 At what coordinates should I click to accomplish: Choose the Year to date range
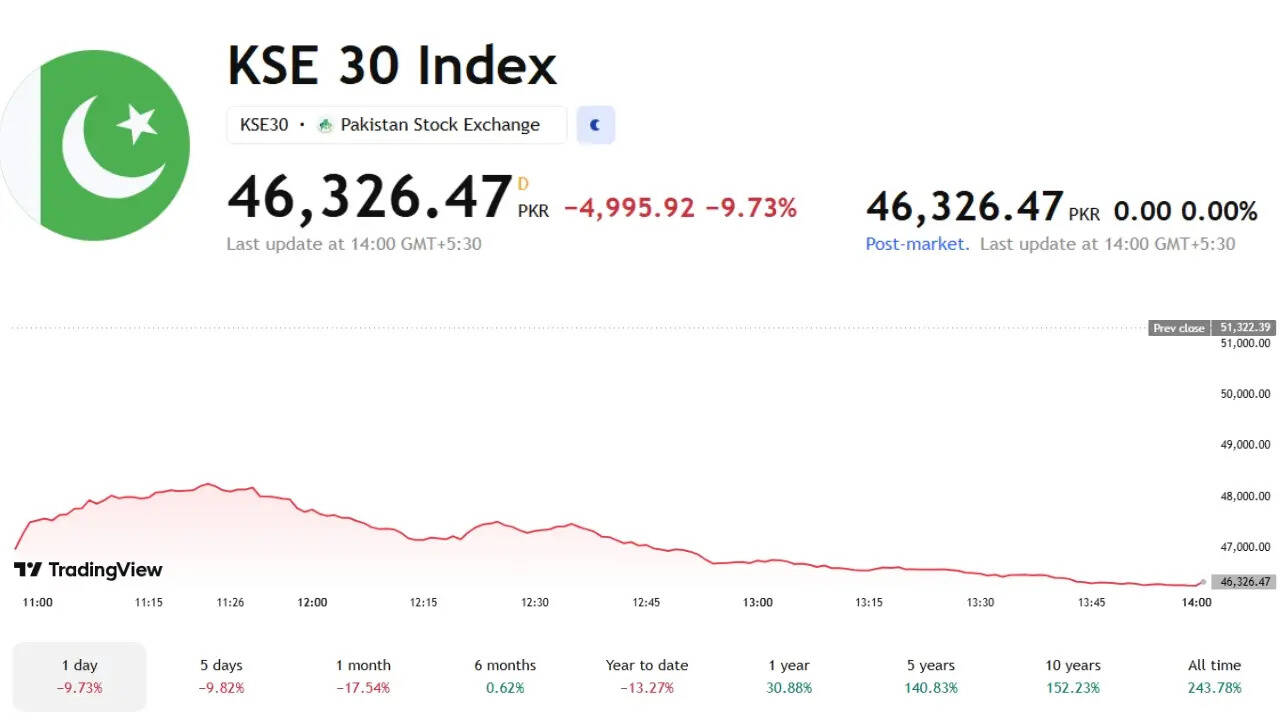point(647,675)
